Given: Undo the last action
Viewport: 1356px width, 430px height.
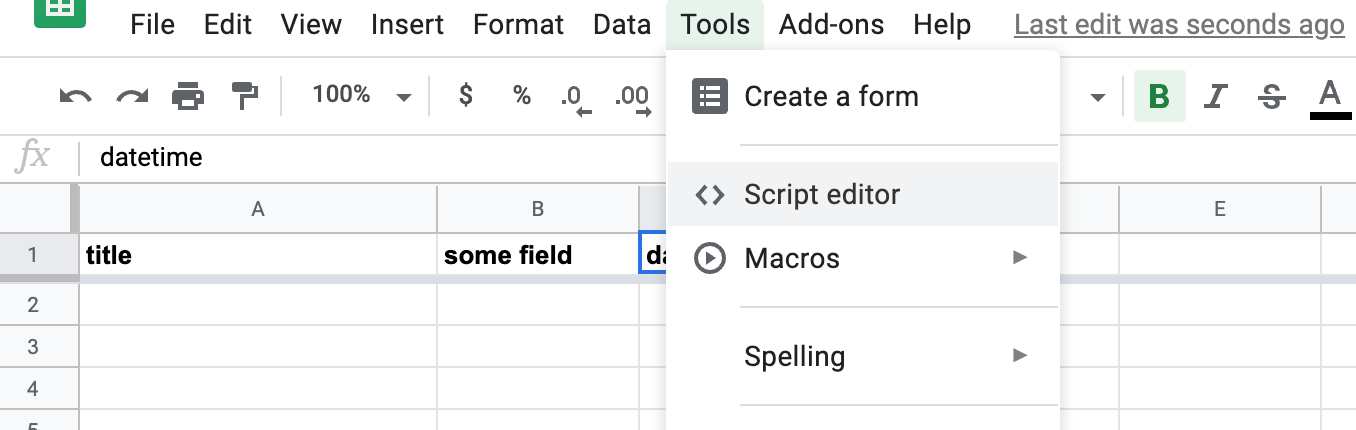Looking at the screenshot, I should (x=76, y=96).
